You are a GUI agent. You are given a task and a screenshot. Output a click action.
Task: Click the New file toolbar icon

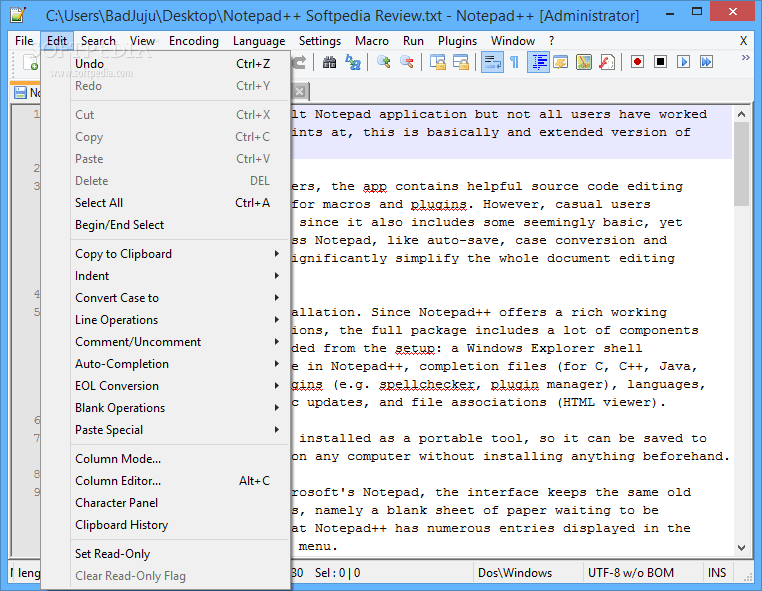pyautogui.click(x=30, y=62)
